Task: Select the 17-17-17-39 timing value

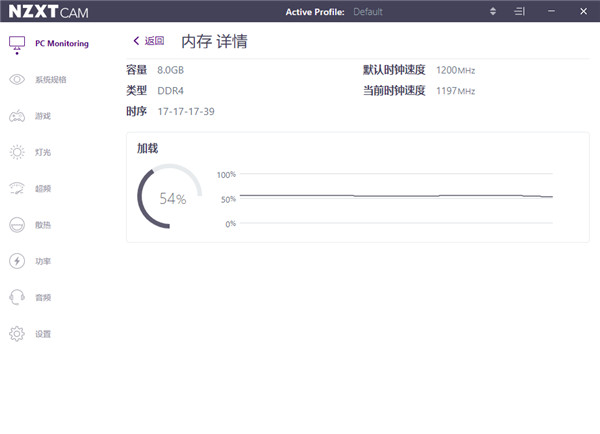Action: tap(186, 111)
